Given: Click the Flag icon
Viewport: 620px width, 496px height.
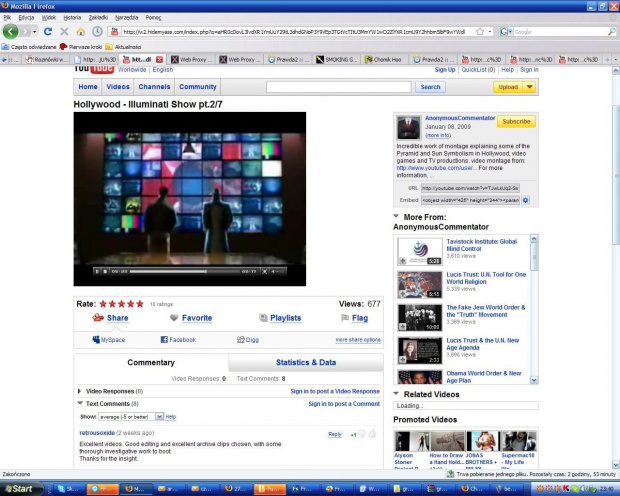Looking at the screenshot, I should 345,318.
